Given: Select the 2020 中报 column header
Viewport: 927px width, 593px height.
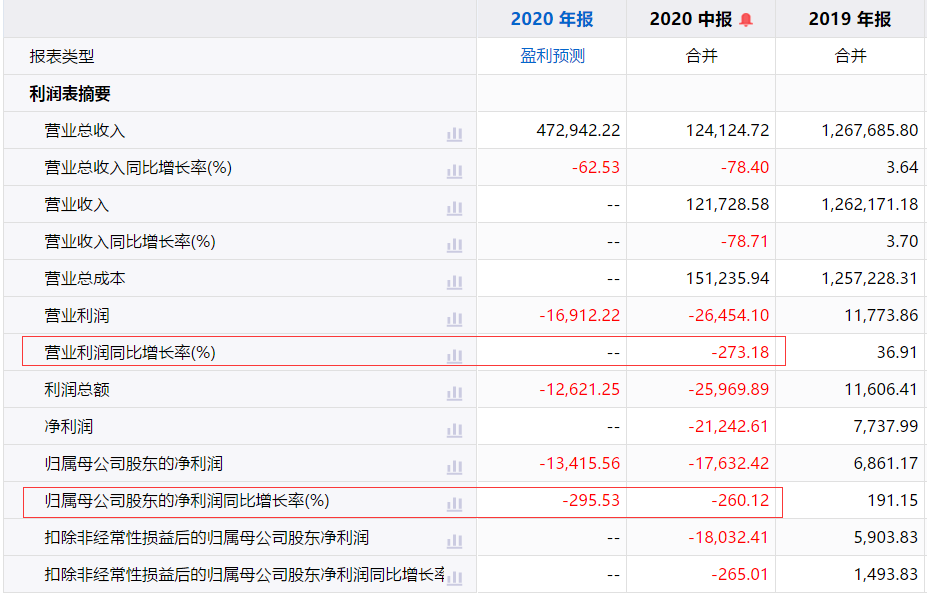Looking at the screenshot, I should 691,19.
